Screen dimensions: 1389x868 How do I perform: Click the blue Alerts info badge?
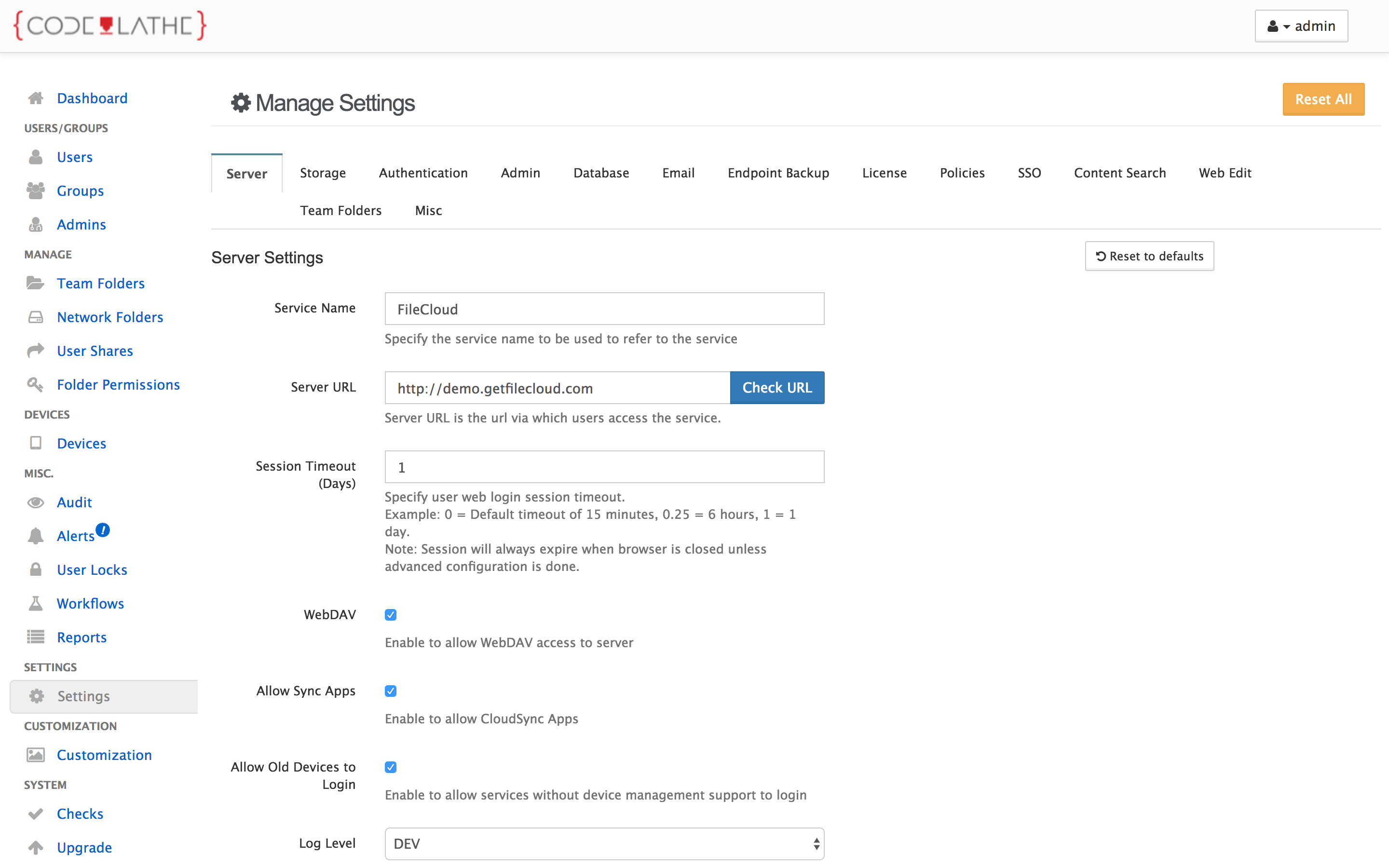click(x=103, y=529)
